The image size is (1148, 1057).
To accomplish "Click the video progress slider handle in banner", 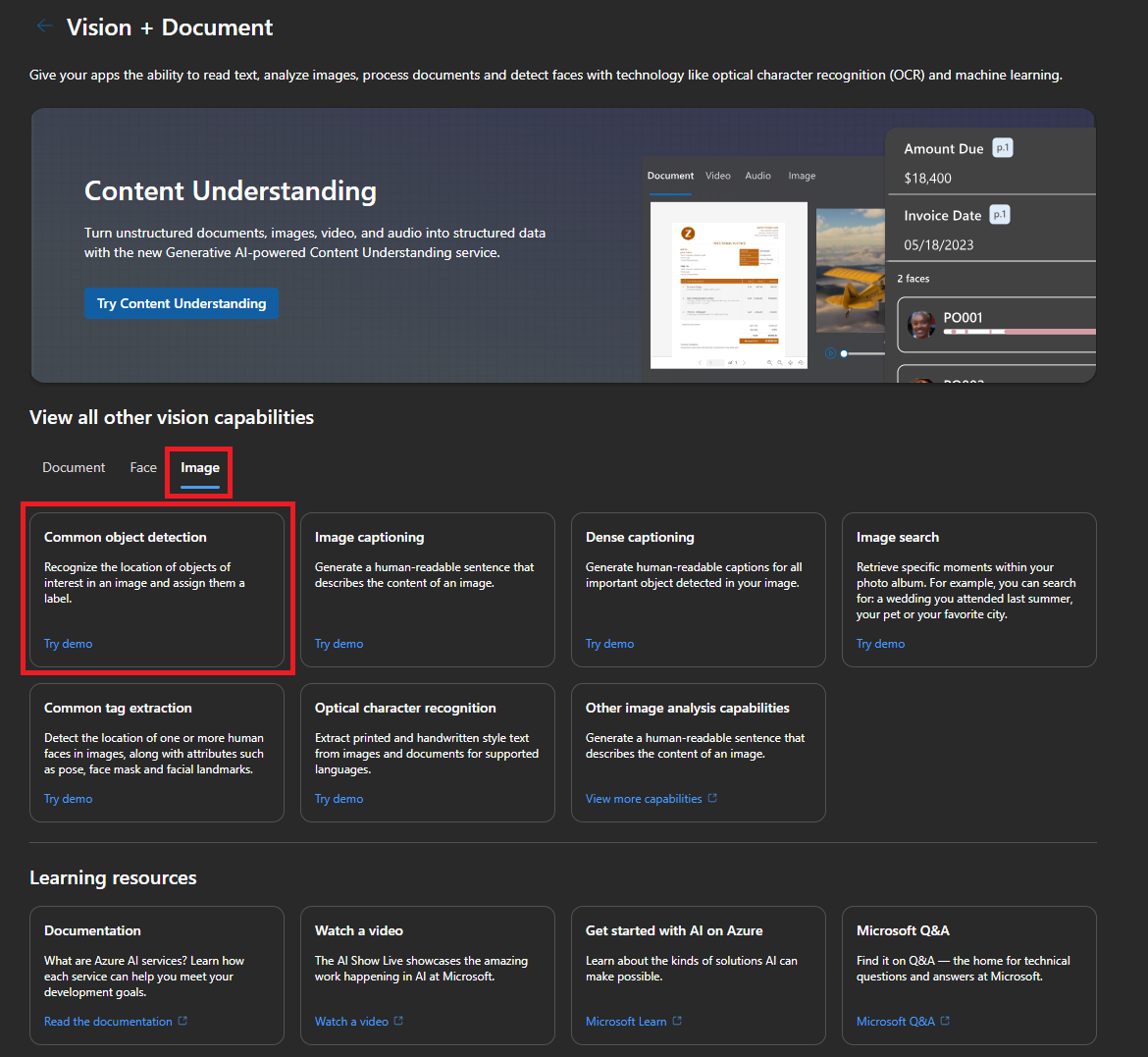I will (x=844, y=353).
